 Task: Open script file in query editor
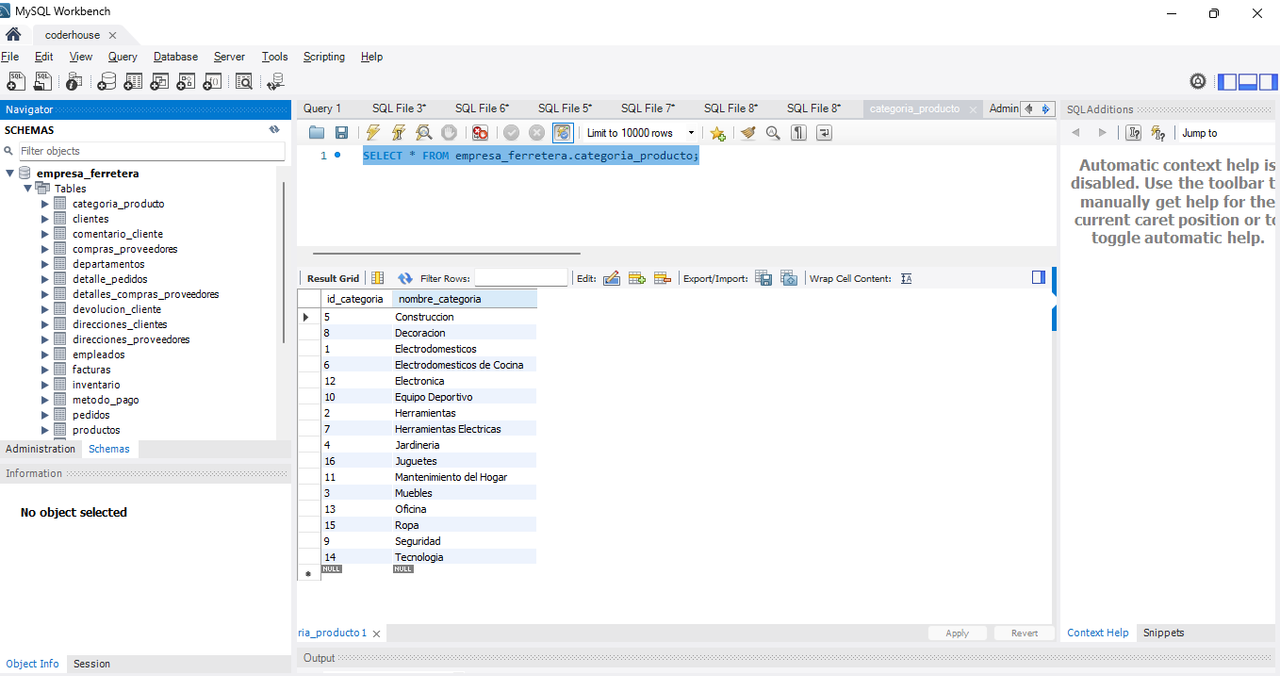[x=317, y=132]
